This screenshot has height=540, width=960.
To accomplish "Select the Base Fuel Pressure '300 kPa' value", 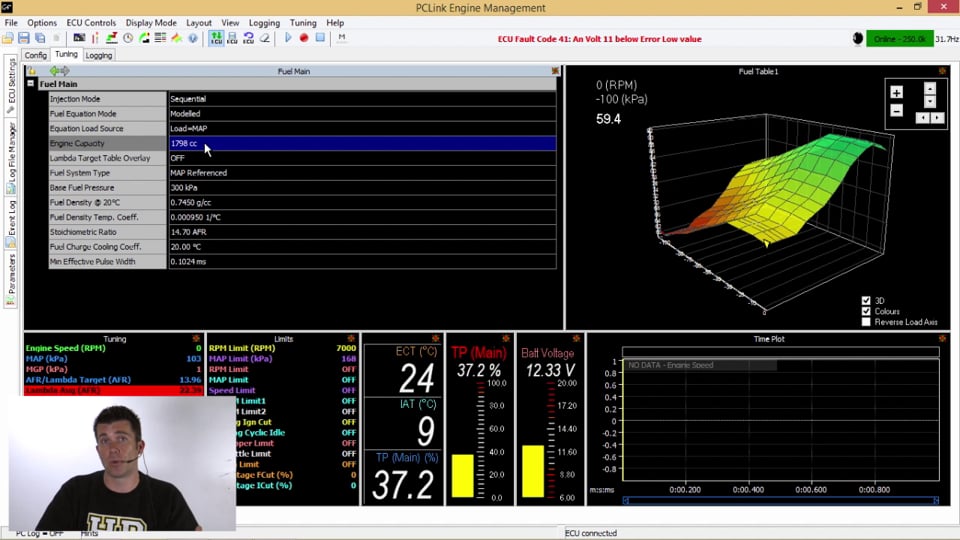I will point(362,187).
